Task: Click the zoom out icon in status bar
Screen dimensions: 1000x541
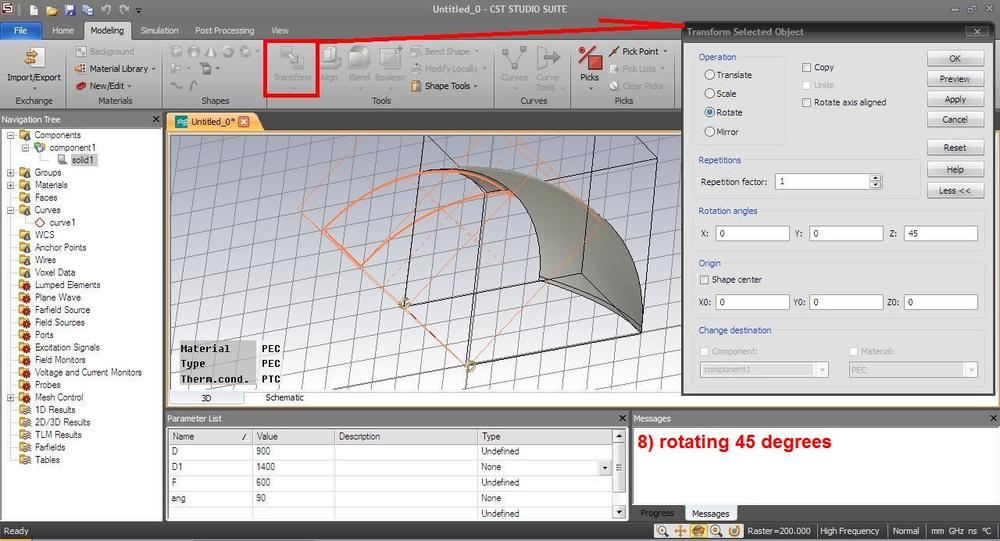Action: pyautogui.click(x=716, y=531)
